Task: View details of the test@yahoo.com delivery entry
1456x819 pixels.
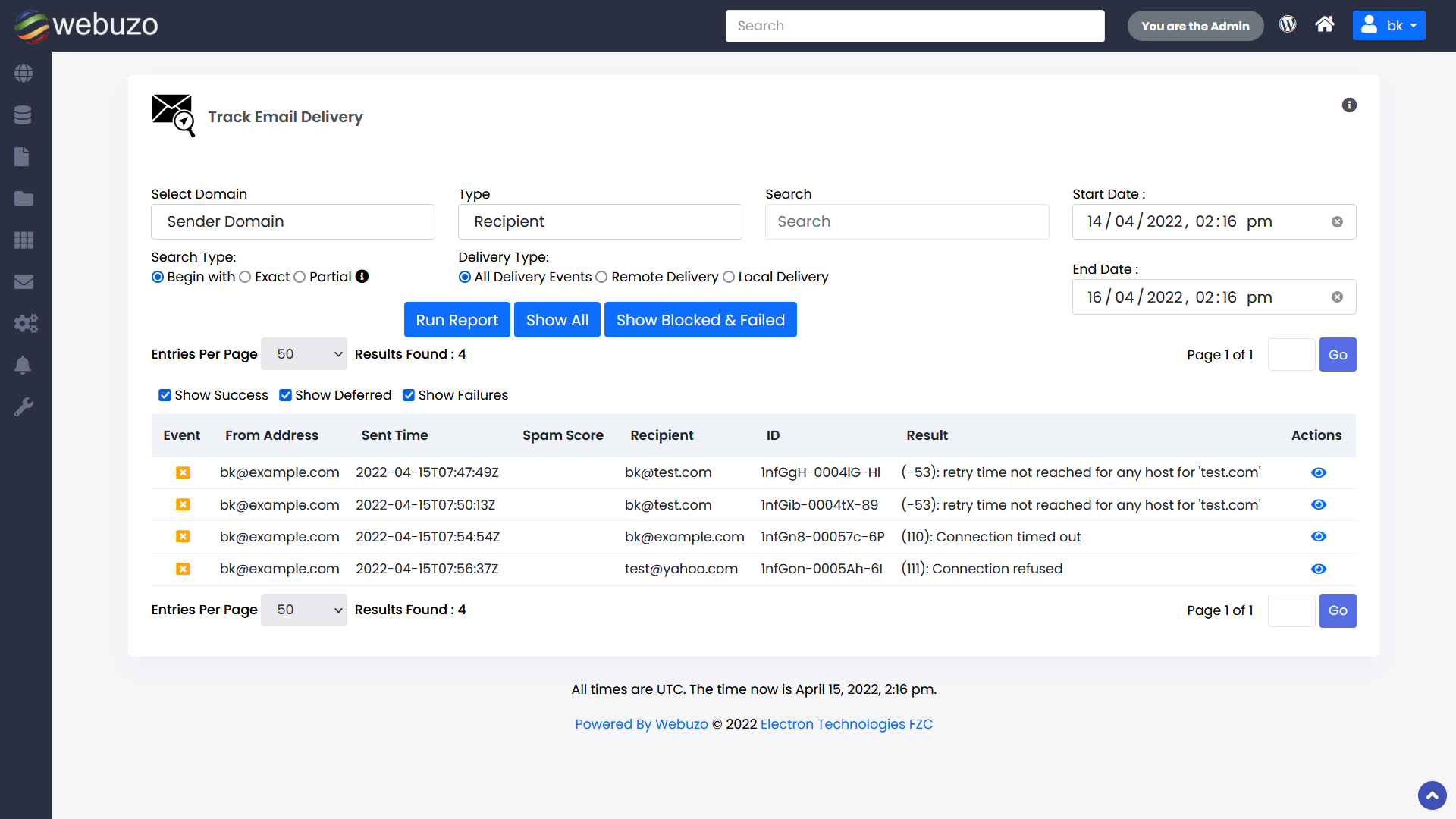Action: click(x=1319, y=569)
